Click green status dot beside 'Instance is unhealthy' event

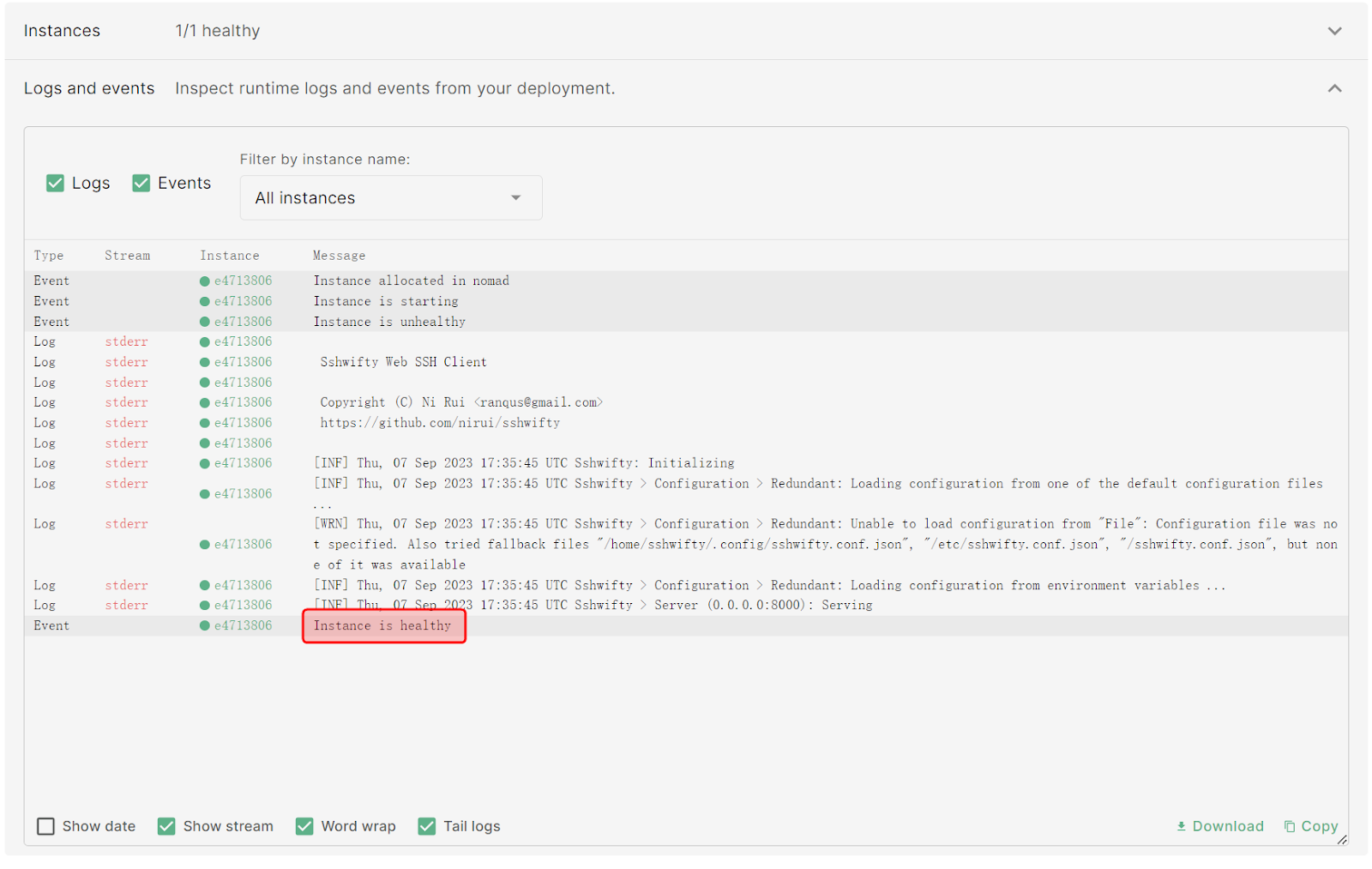coord(205,322)
